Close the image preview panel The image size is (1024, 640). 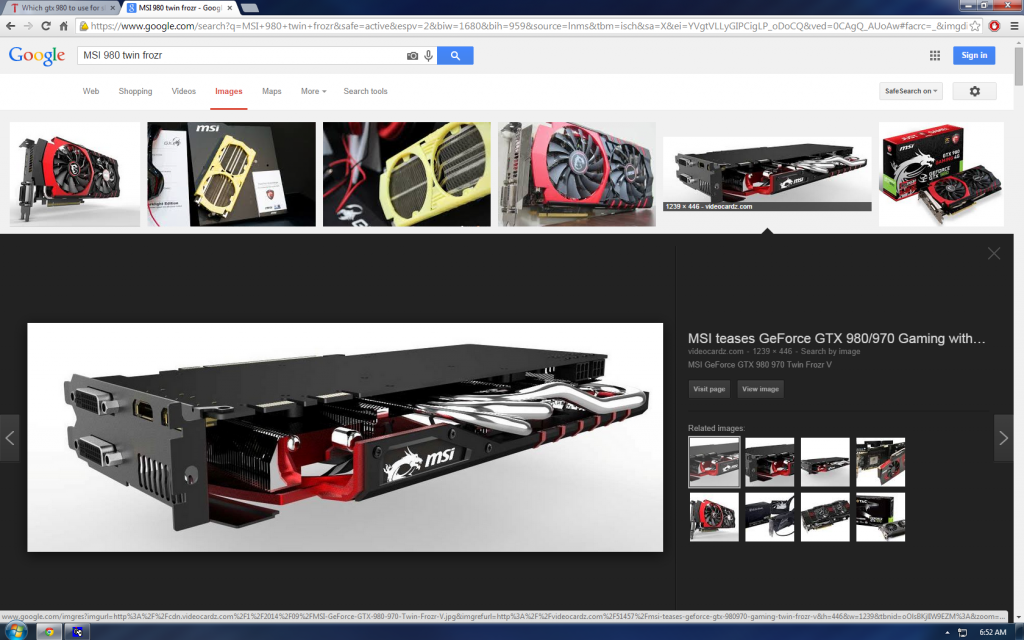coord(993,254)
